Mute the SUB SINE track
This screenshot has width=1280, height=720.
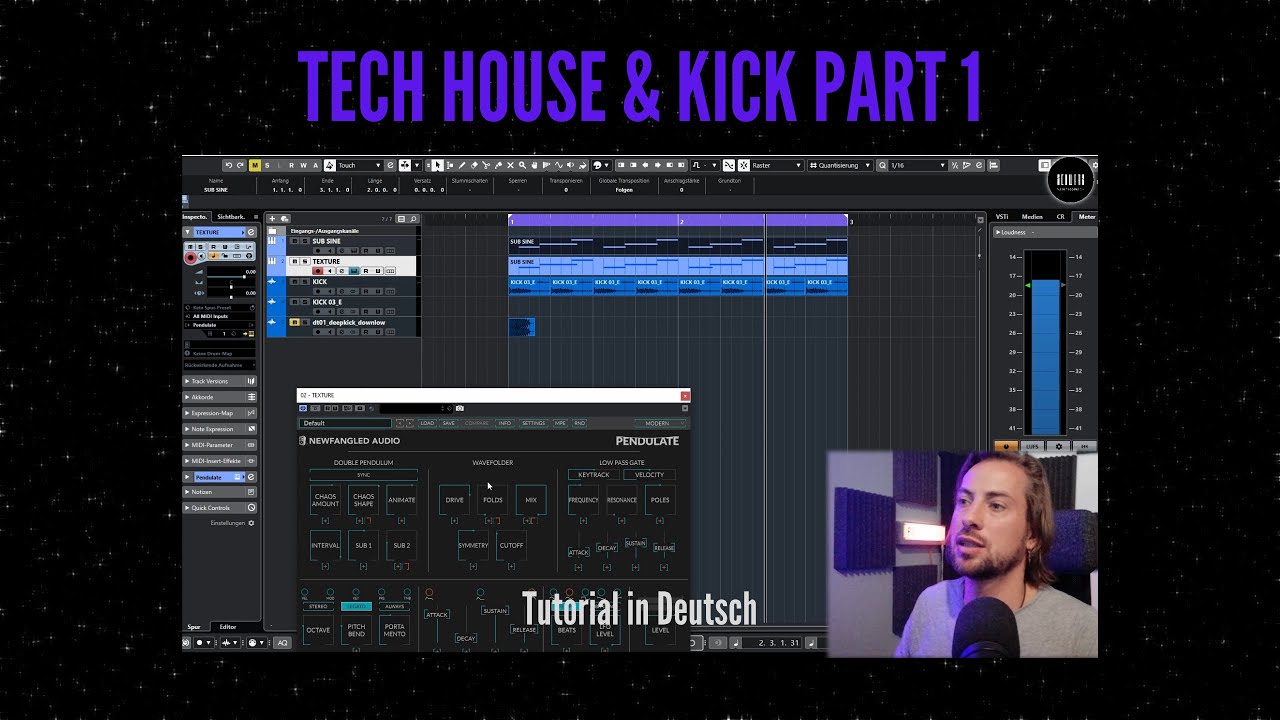pyautogui.click(x=295, y=241)
